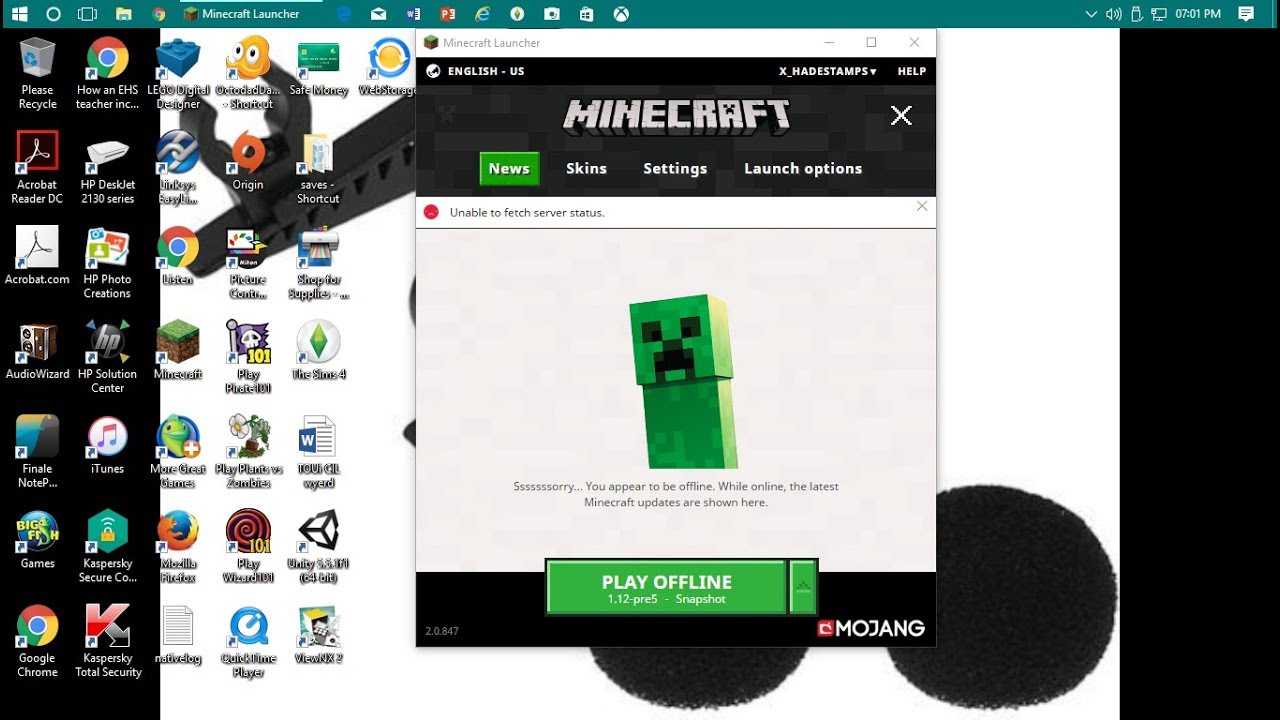Select the AudioWizard desktop icon
The width and height of the screenshot is (1280, 720).
point(37,350)
